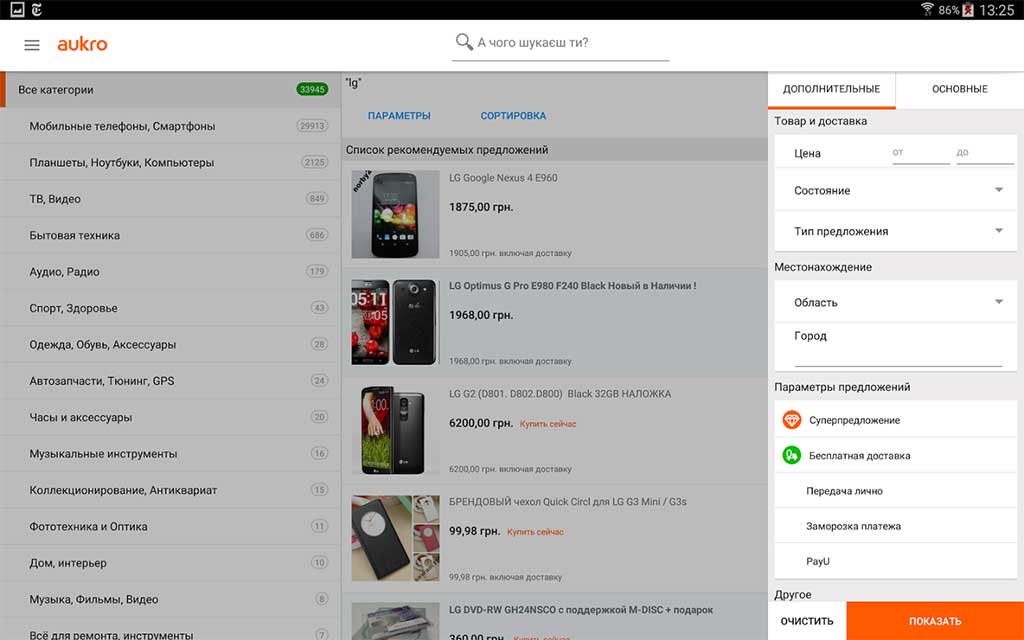Viewport: 1024px width, 640px height.
Task: Switch to the ОСНОВНЫЕ tab
Action: tap(959, 89)
